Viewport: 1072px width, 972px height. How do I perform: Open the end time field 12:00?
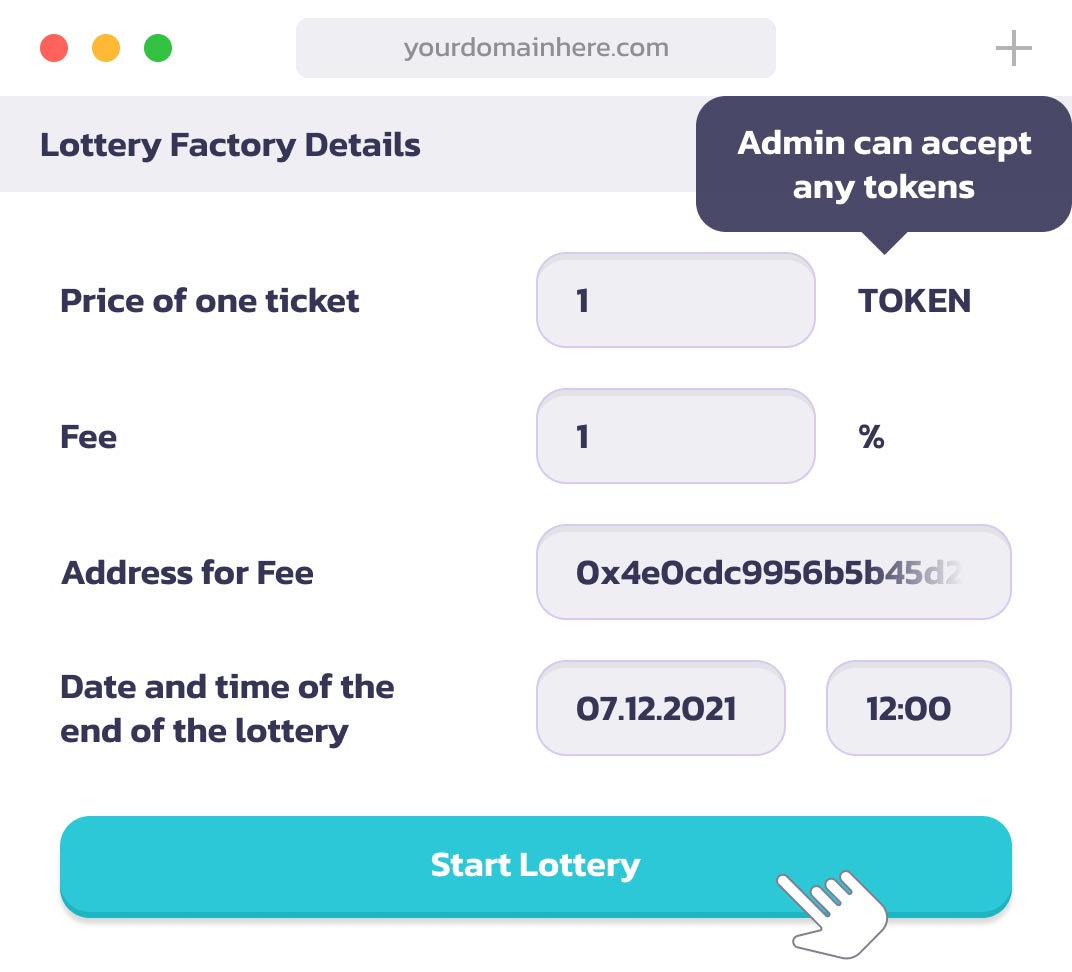click(918, 709)
